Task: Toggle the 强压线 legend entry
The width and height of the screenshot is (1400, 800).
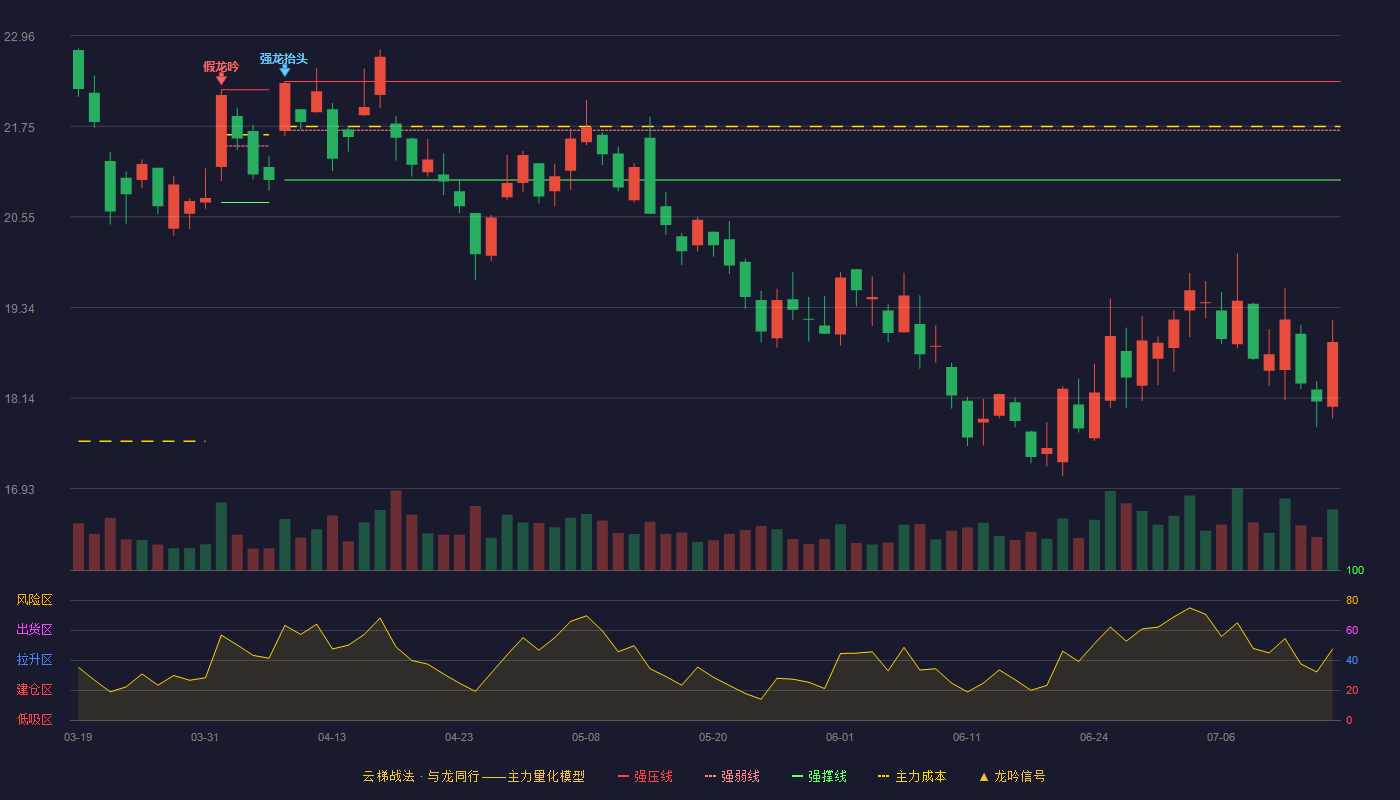Action: (645, 776)
